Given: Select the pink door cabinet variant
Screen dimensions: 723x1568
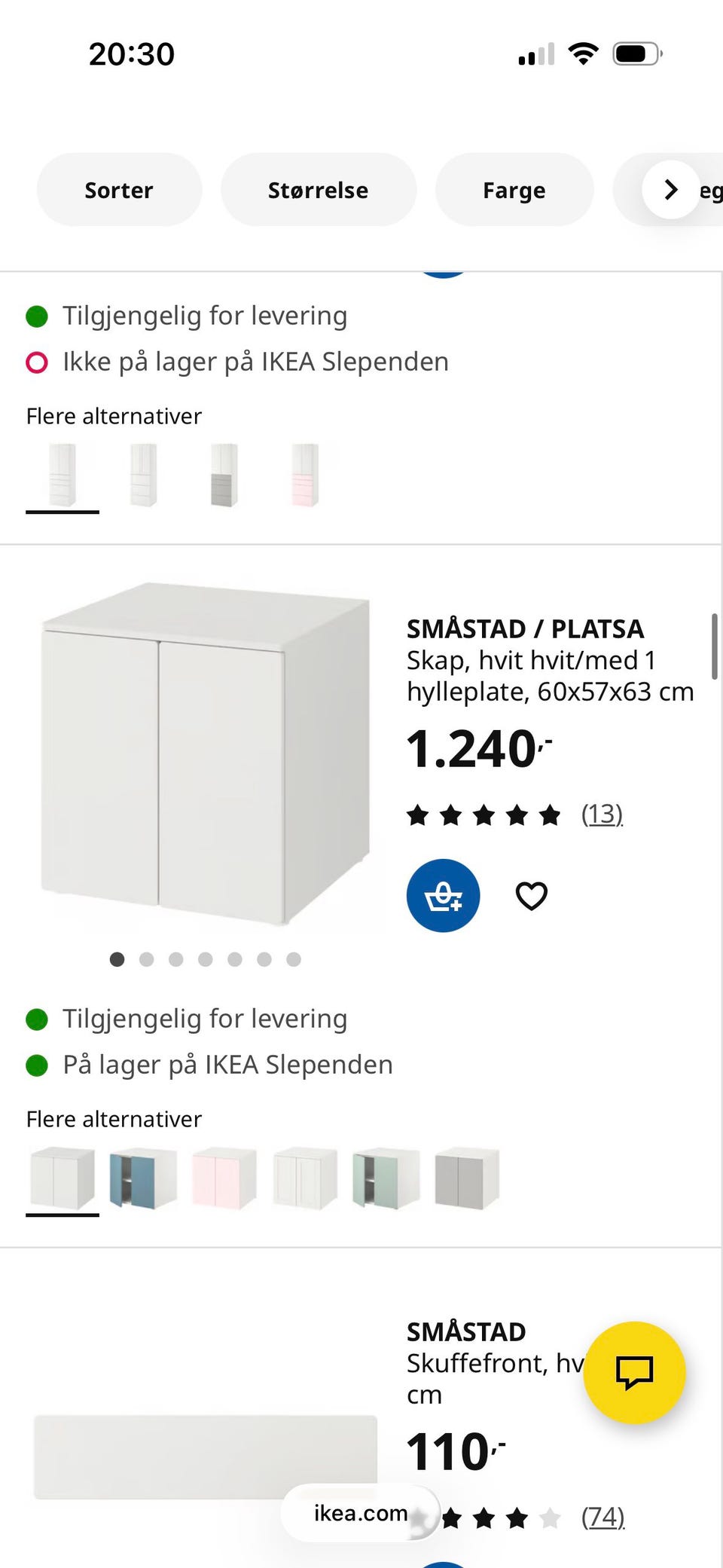Looking at the screenshot, I should [x=224, y=1178].
